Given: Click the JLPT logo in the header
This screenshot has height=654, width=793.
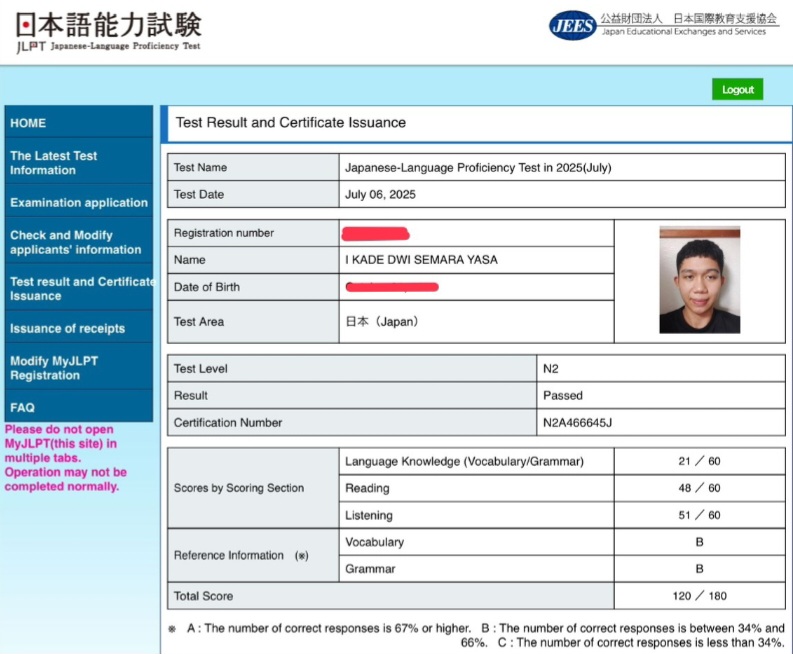Looking at the screenshot, I should tap(108, 32).
